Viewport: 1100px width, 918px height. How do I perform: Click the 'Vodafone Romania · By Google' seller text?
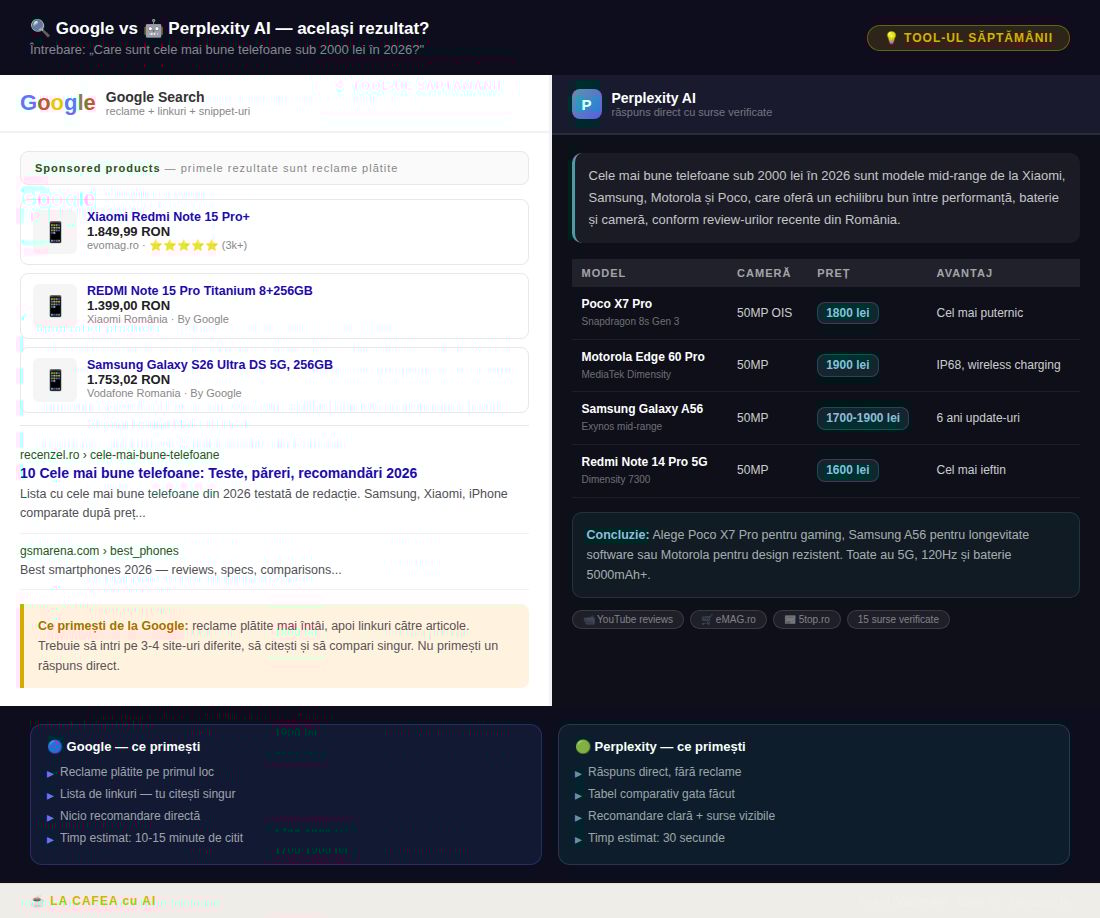(x=164, y=393)
